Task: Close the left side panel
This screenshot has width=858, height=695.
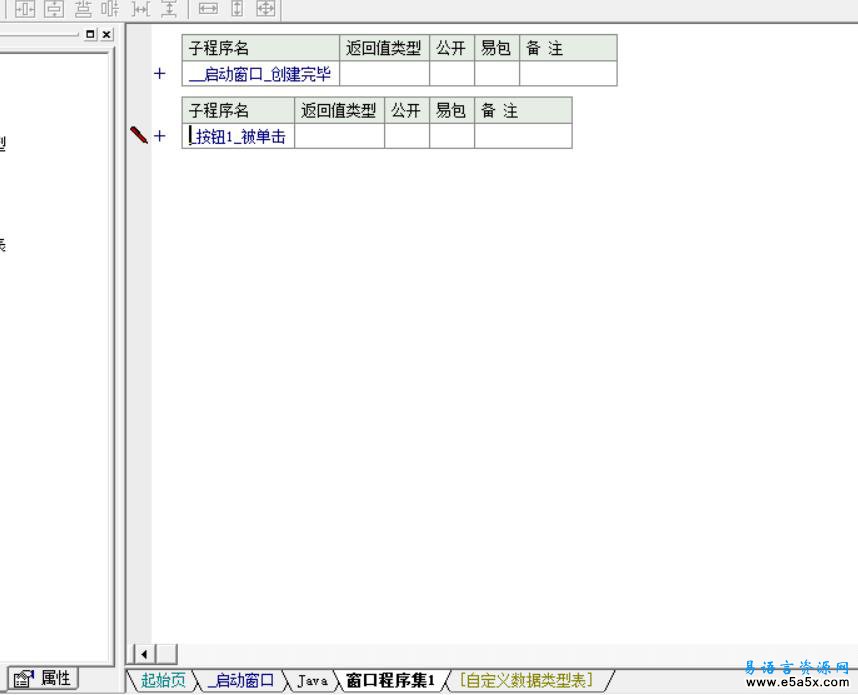Action: (x=107, y=34)
